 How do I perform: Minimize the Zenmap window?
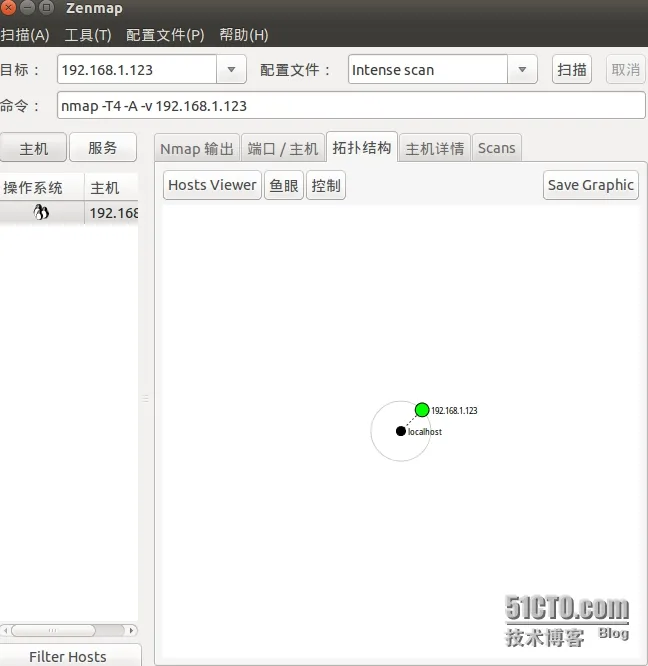point(27,7)
